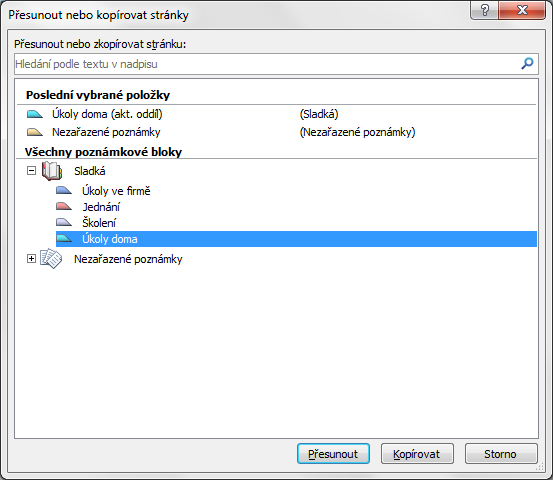Screen dimensions: 553x480
Task: Click the teal icon of recent Úkoly doma
Action: click(35, 114)
